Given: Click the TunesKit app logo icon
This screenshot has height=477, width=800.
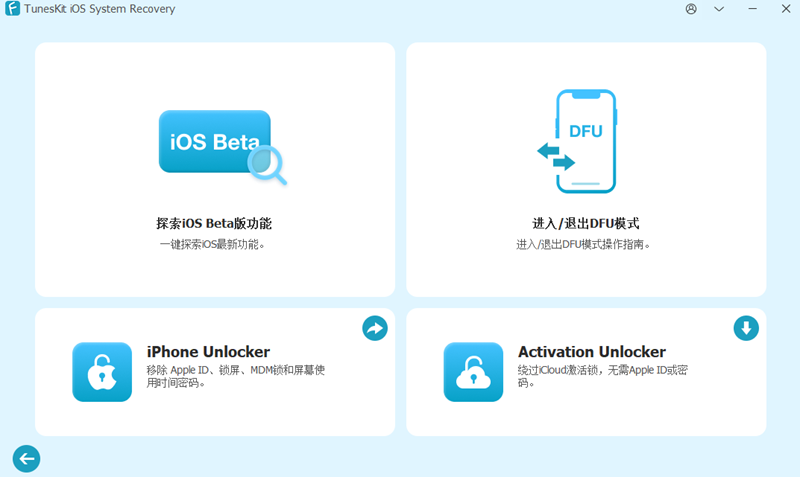Looking at the screenshot, I should (x=12, y=9).
